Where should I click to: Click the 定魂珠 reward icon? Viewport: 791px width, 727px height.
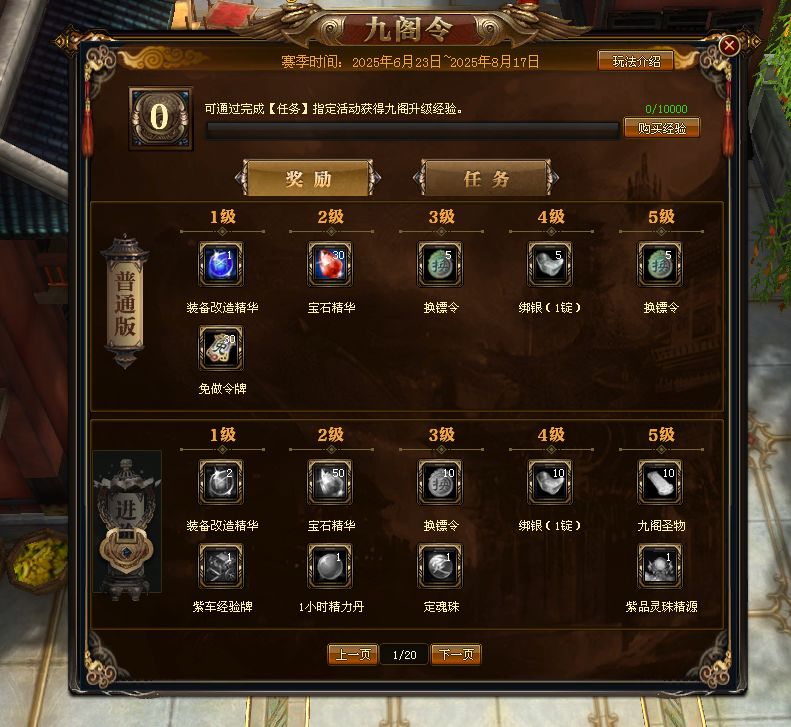click(x=440, y=566)
